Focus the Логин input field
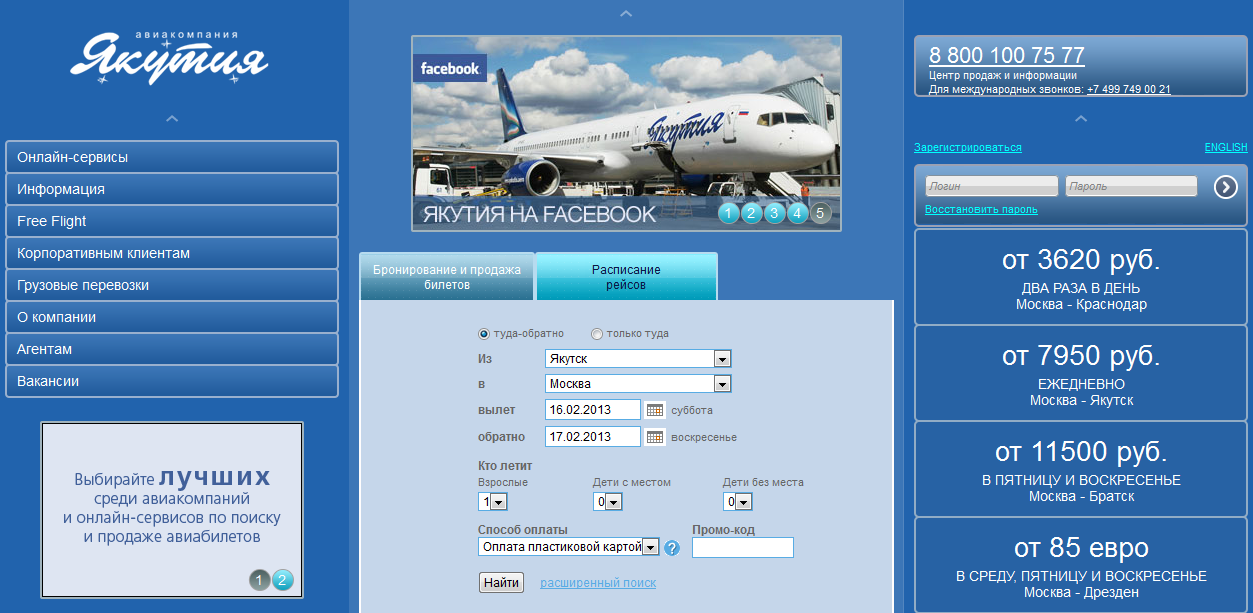Viewport: 1253px width, 613px height. 991,186
